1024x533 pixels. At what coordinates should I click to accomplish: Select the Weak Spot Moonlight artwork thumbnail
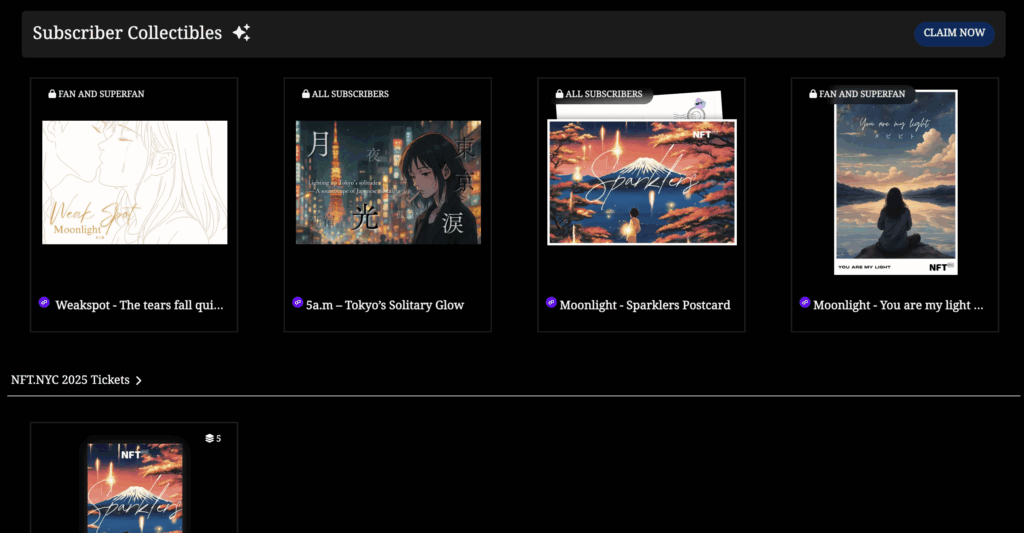coord(135,182)
